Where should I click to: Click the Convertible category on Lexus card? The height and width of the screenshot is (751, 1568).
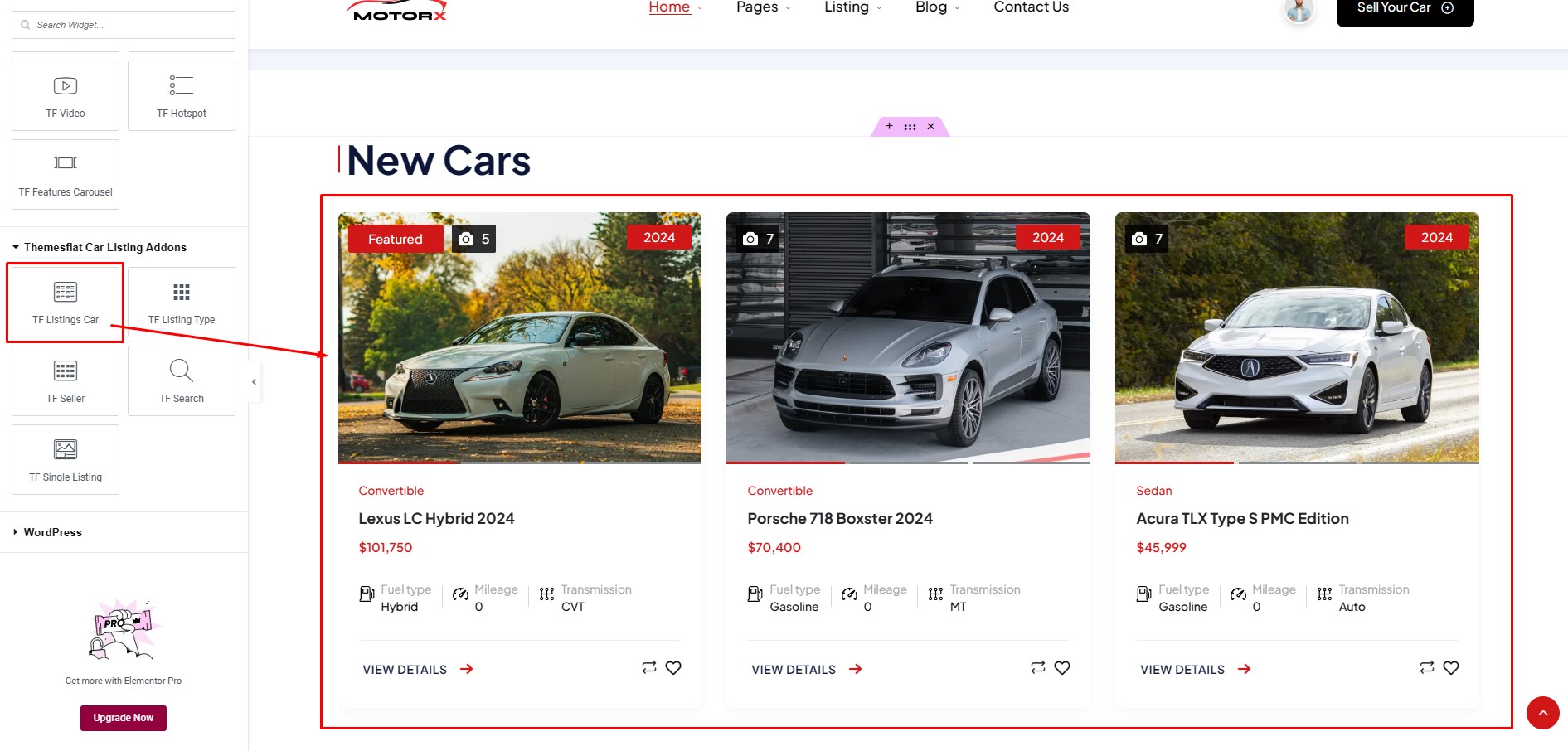(391, 491)
